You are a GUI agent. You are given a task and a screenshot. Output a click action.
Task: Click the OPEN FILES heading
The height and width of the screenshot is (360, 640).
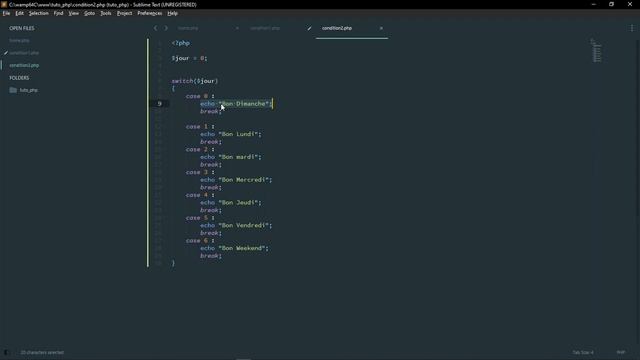(22, 28)
